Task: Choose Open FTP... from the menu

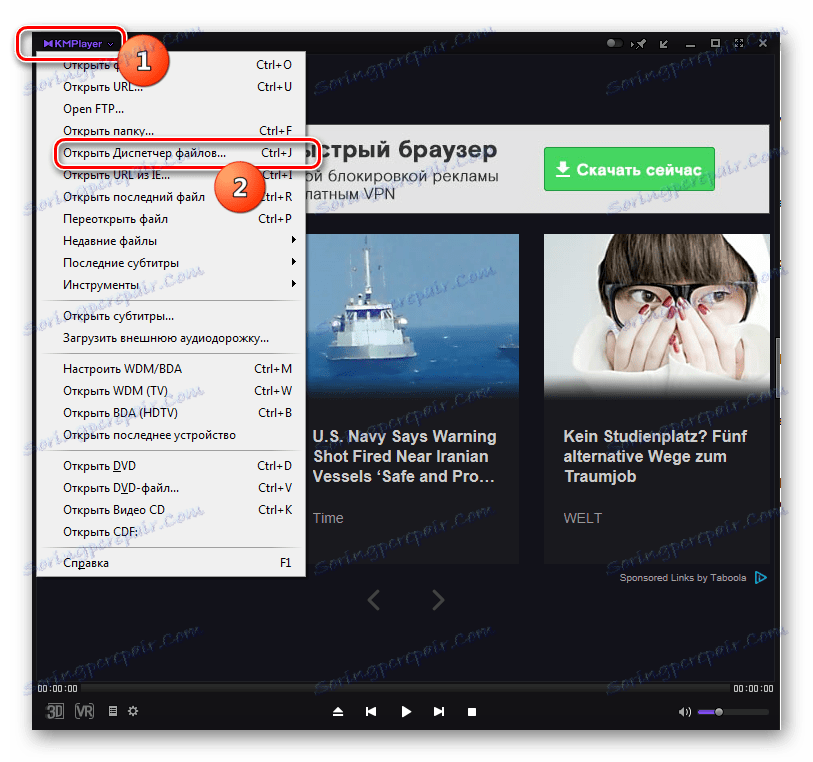Action: pyautogui.click(x=172, y=109)
